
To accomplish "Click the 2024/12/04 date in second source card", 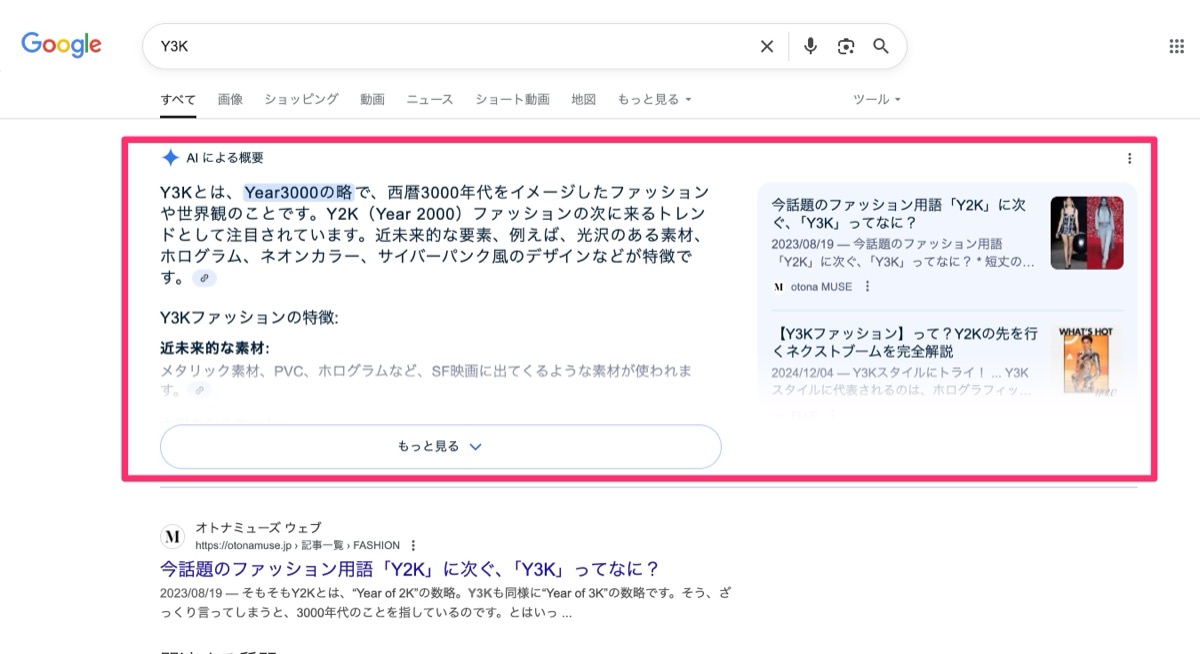I will [x=803, y=373].
